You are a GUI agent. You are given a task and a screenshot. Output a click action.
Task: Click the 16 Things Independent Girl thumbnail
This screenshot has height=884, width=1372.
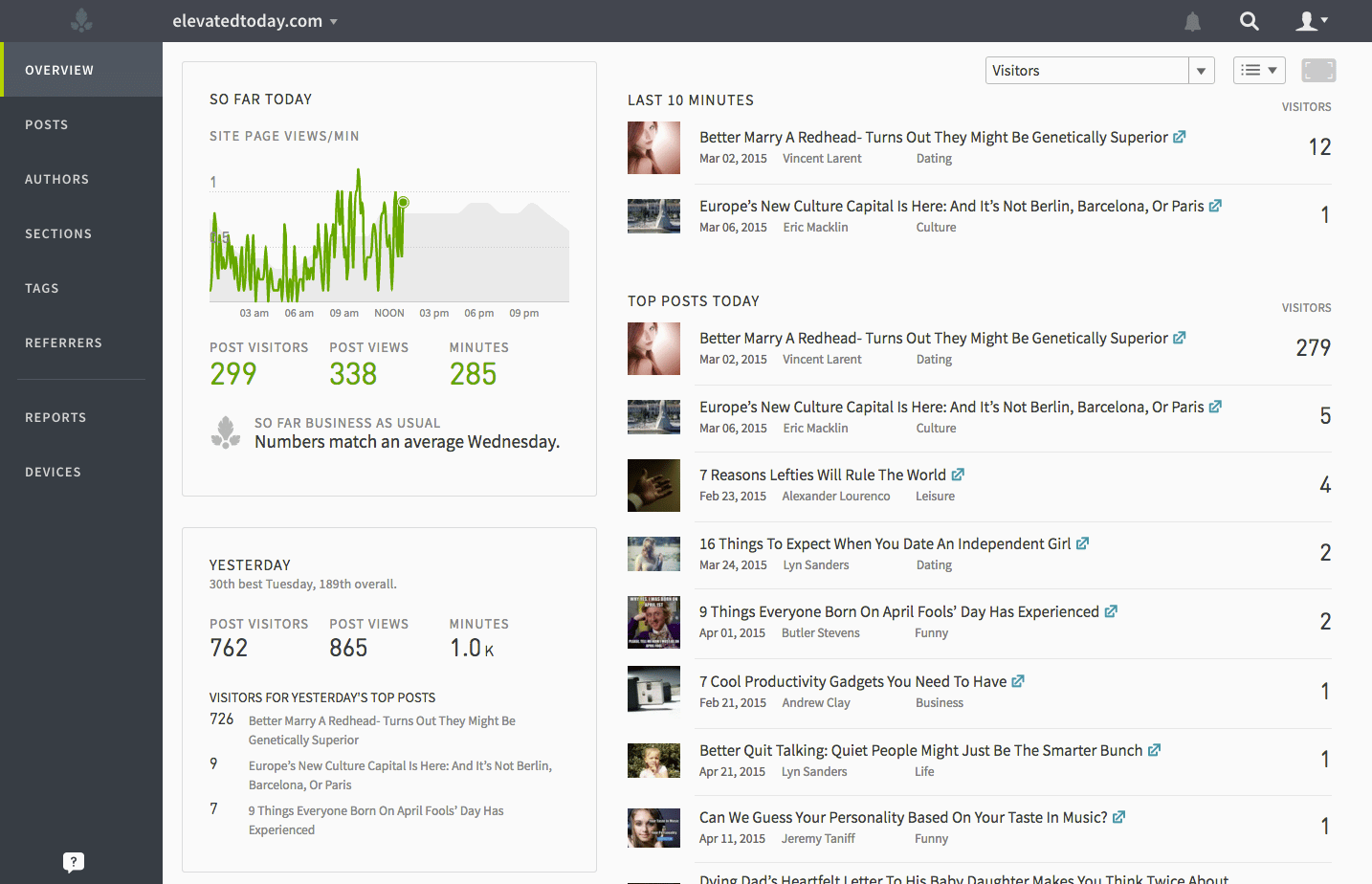coord(653,554)
